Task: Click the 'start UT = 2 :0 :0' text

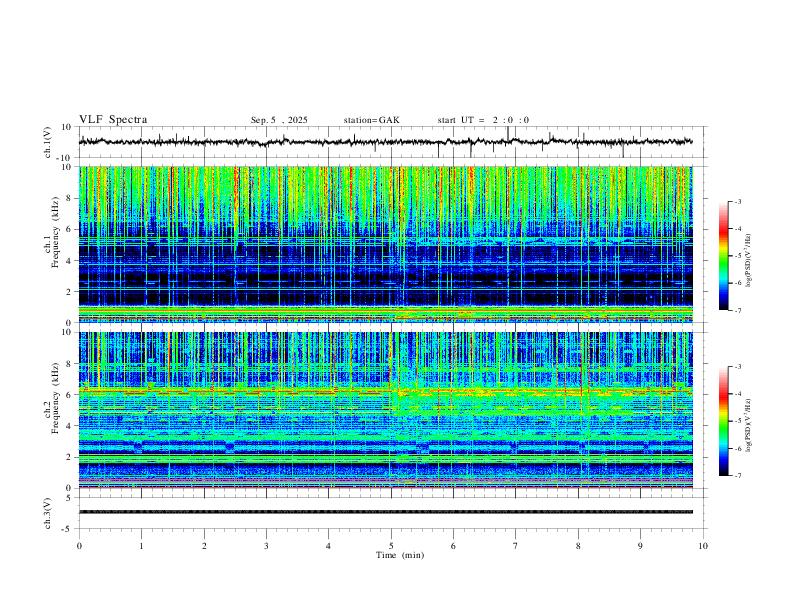Action: point(483,120)
